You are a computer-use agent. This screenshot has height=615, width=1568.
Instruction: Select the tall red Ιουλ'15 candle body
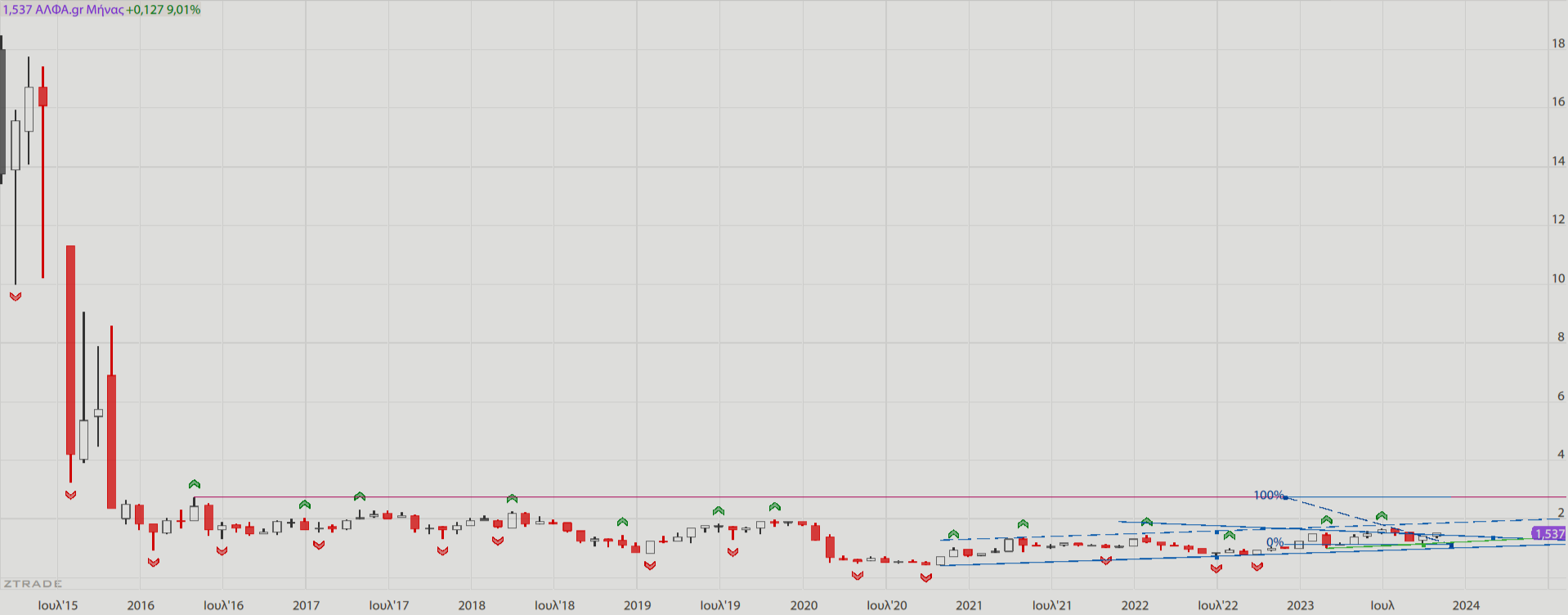(71, 350)
